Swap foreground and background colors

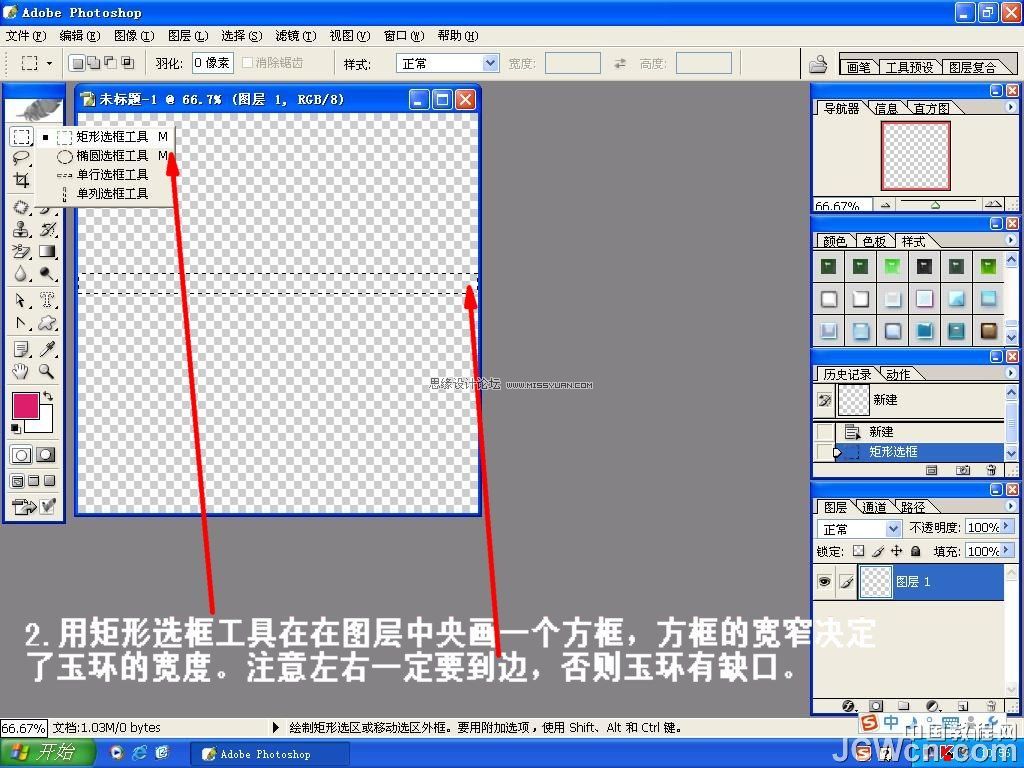pos(48,396)
